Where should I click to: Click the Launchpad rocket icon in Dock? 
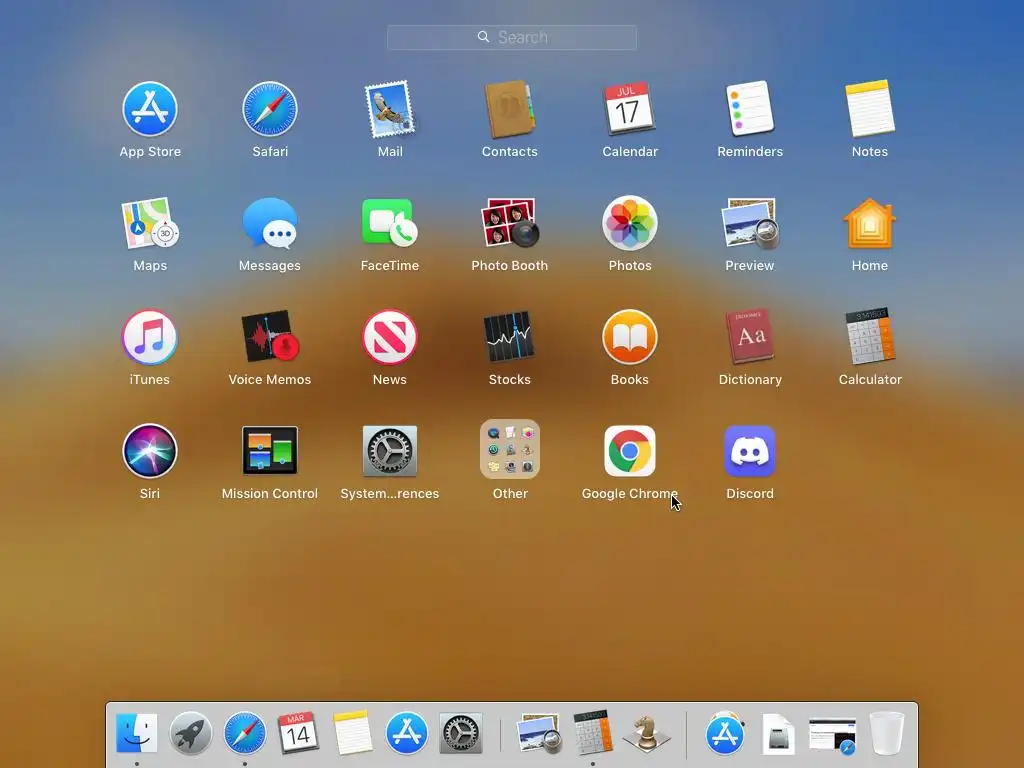point(191,733)
